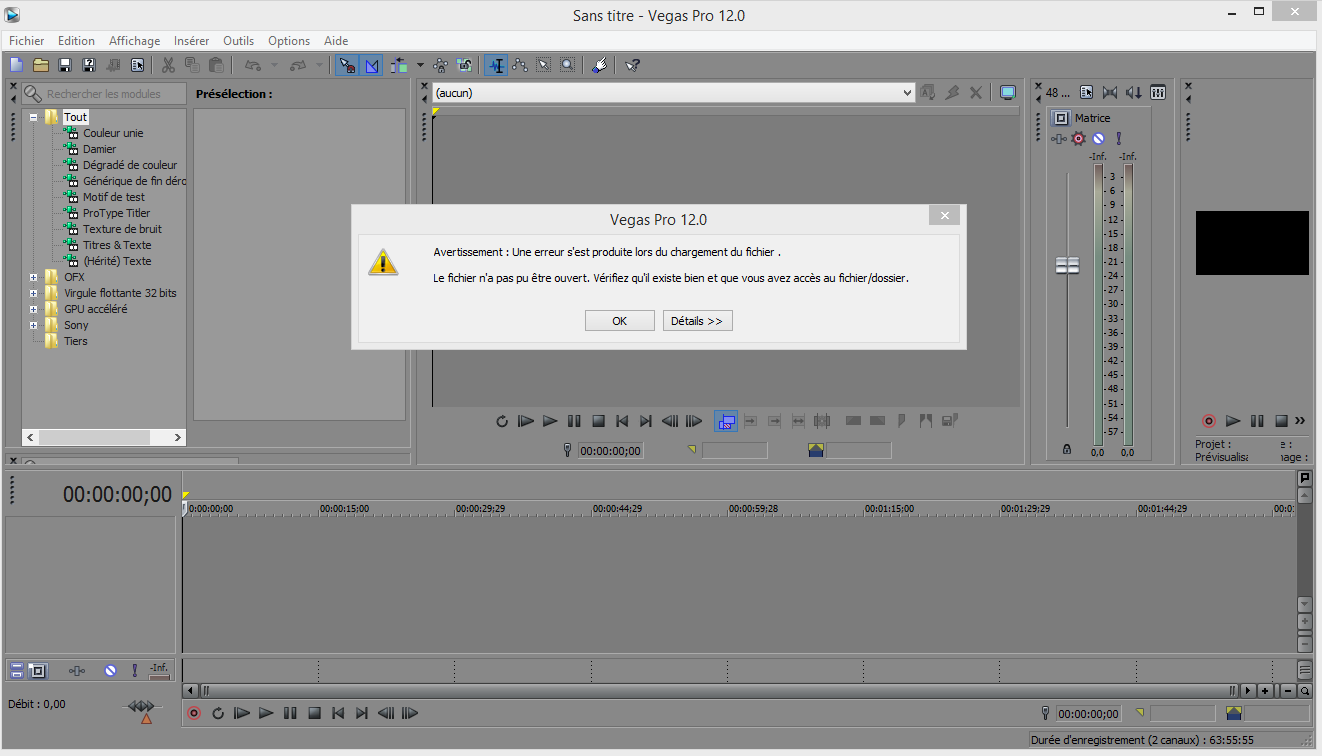The height and width of the screenshot is (756, 1322).
Task: Open the Fichier menu
Action: (x=27, y=41)
